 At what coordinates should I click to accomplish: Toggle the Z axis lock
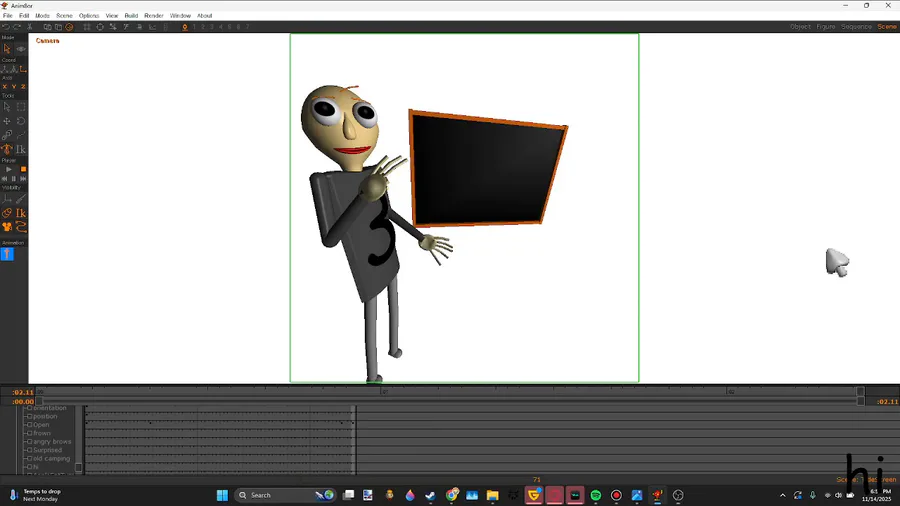coord(23,87)
